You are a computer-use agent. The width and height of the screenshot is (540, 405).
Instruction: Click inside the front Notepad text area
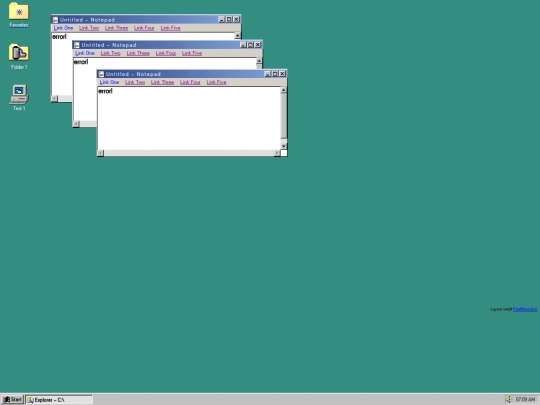[x=189, y=118]
